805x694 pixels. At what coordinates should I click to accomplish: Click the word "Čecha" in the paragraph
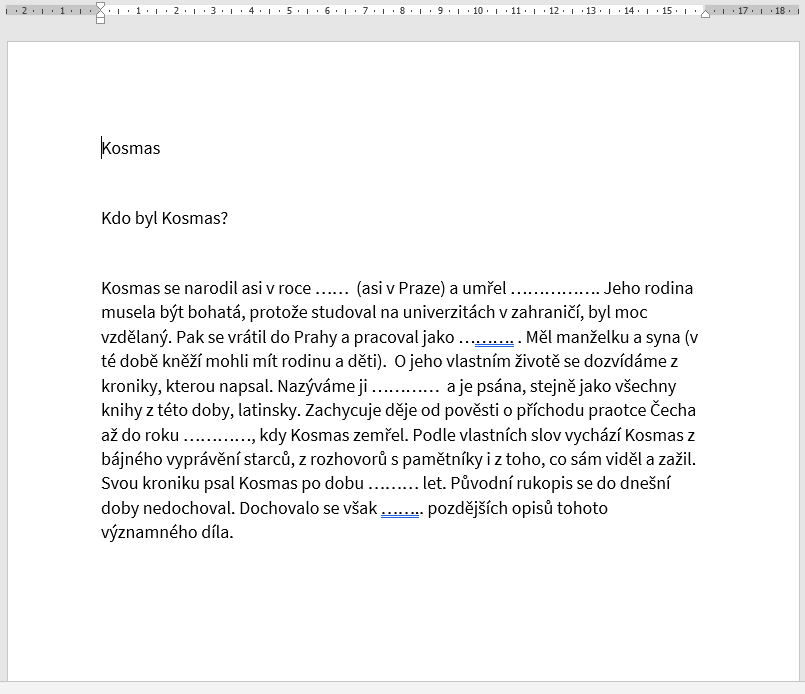click(x=672, y=411)
